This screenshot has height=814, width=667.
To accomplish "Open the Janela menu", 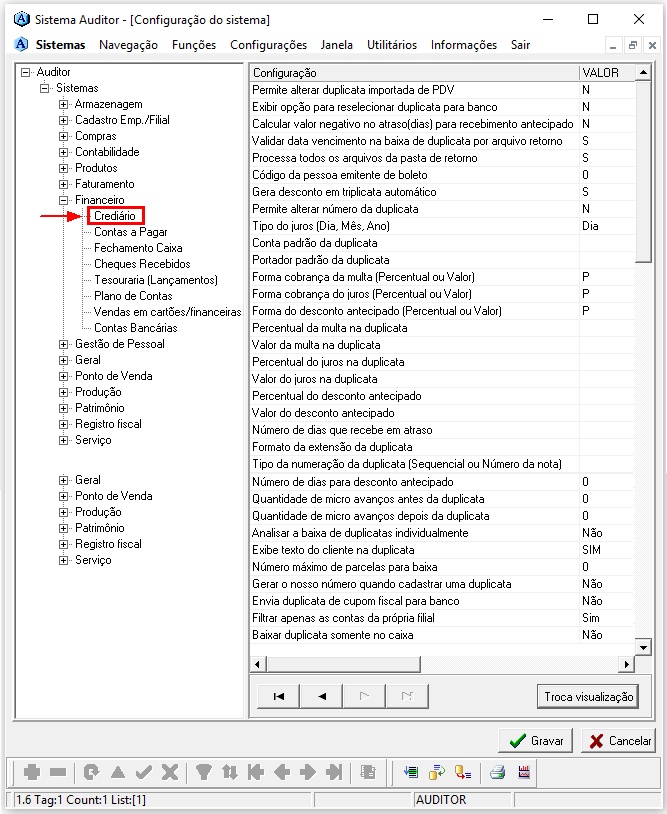I will coord(336,45).
